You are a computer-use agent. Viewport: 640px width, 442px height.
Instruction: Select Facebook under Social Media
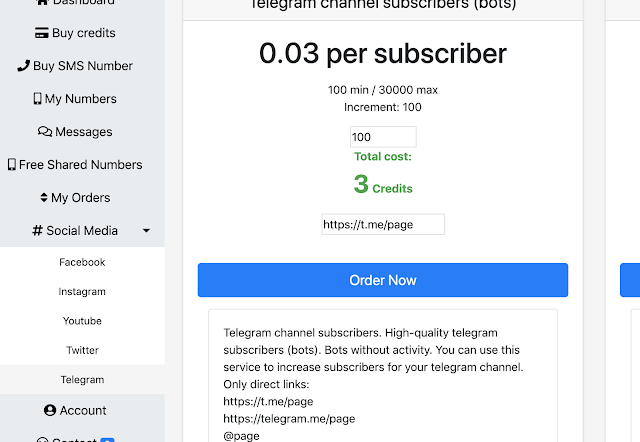coord(82,262)
